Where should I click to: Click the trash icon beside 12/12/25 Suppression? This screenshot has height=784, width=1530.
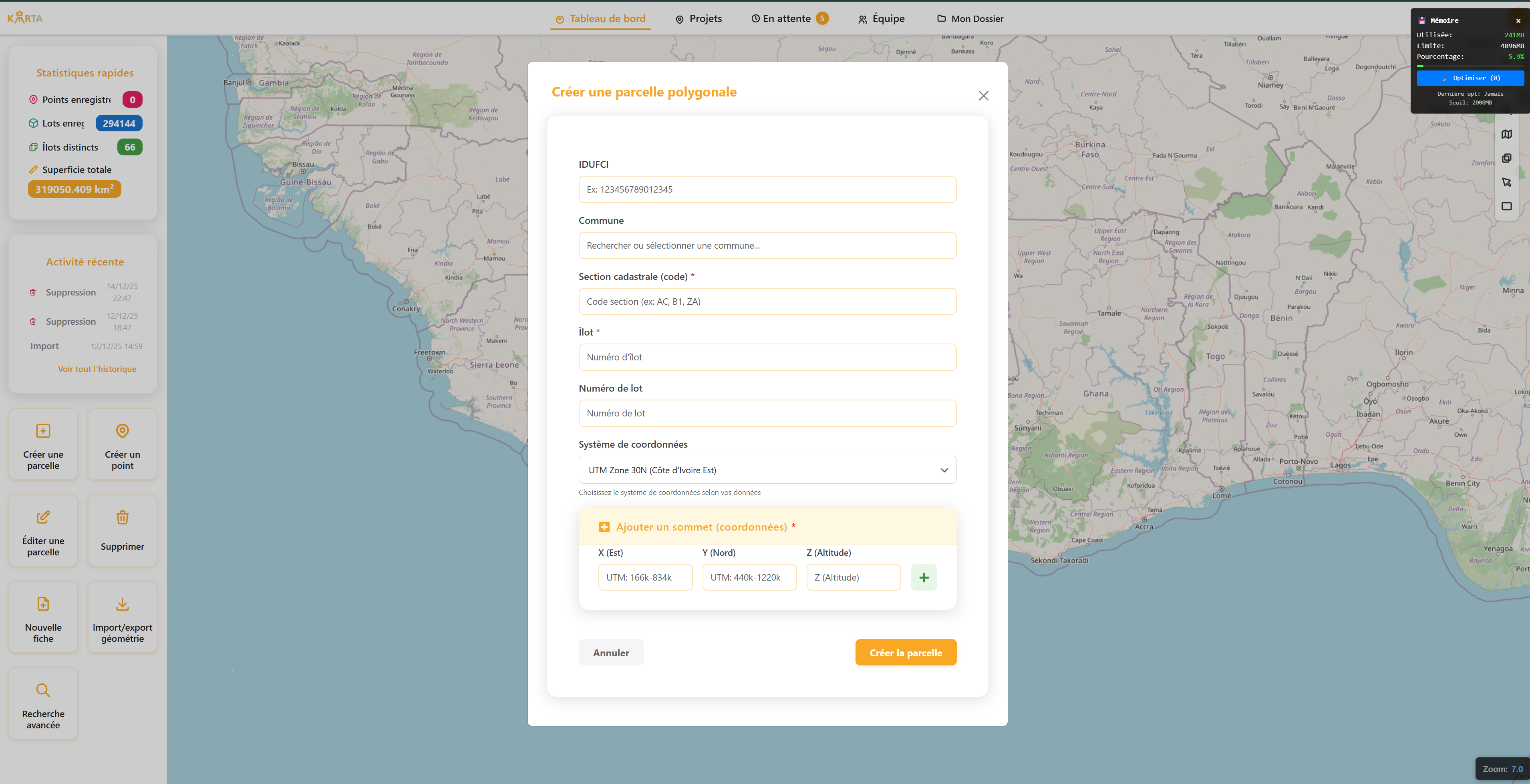(x=33, y=321)
